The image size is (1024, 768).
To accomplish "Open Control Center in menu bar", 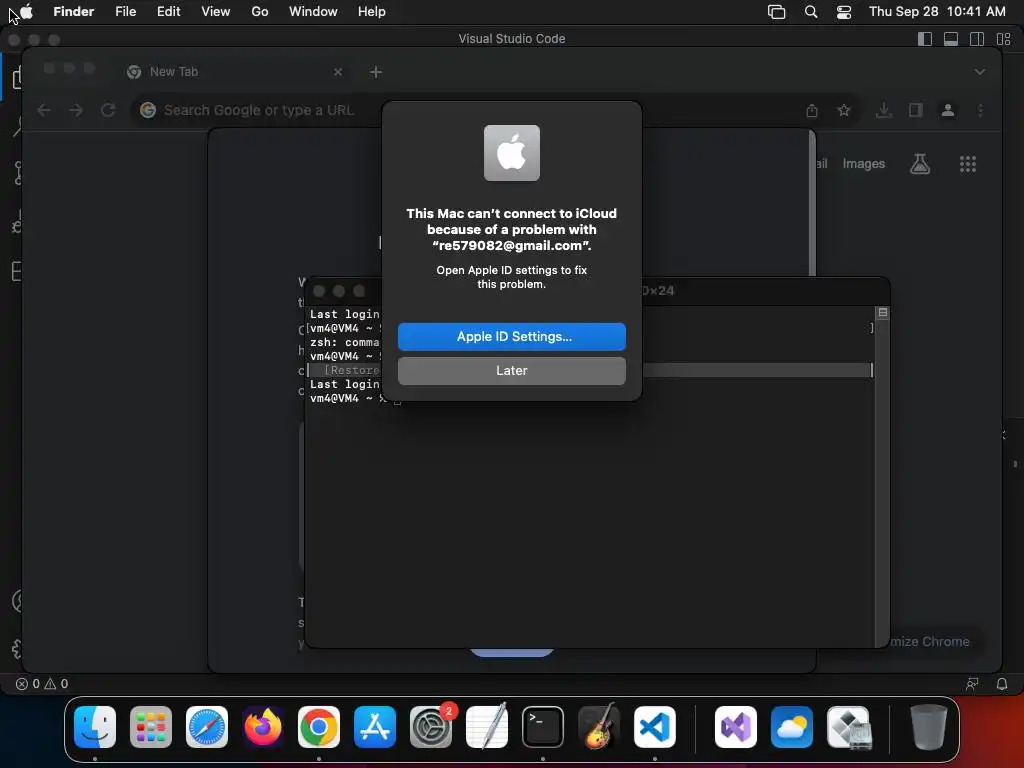I will (x=844, y=11).
